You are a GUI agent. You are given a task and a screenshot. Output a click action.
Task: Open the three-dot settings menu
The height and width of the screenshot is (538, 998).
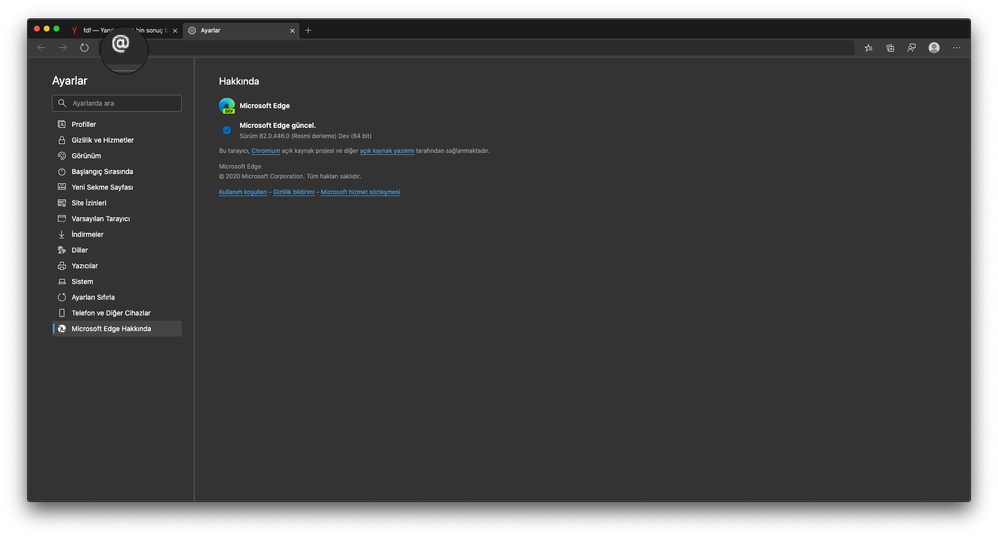pyautogui.click(x=957, y=48)
